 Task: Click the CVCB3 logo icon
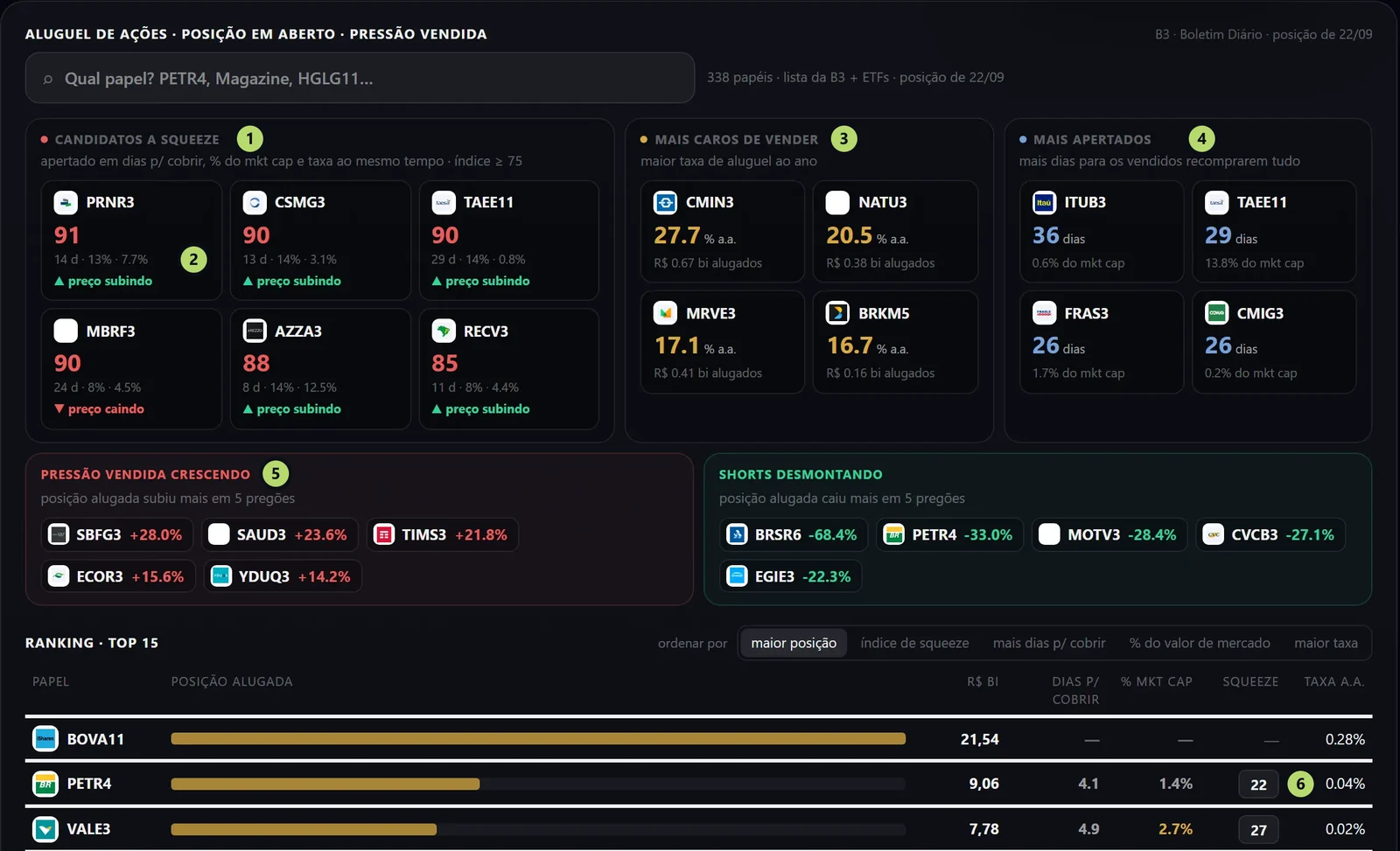pos(1214,534)
